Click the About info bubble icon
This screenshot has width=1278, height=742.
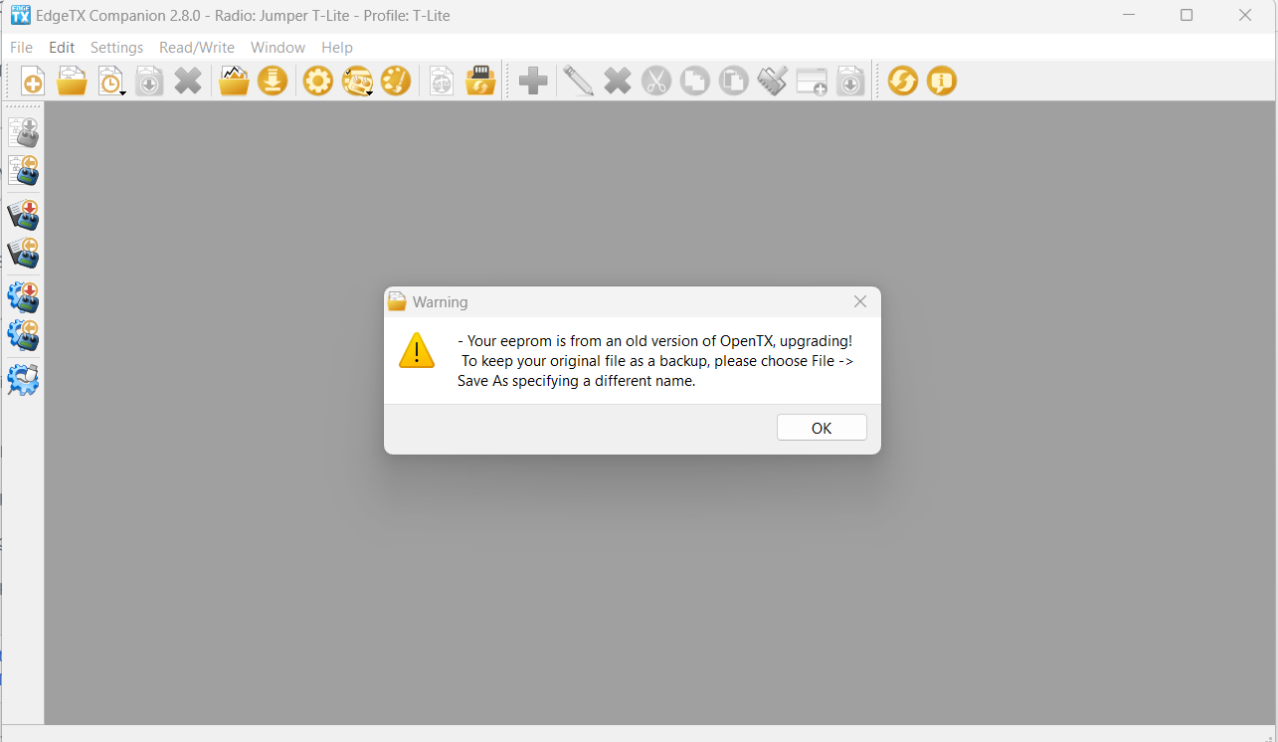[942, 81]
